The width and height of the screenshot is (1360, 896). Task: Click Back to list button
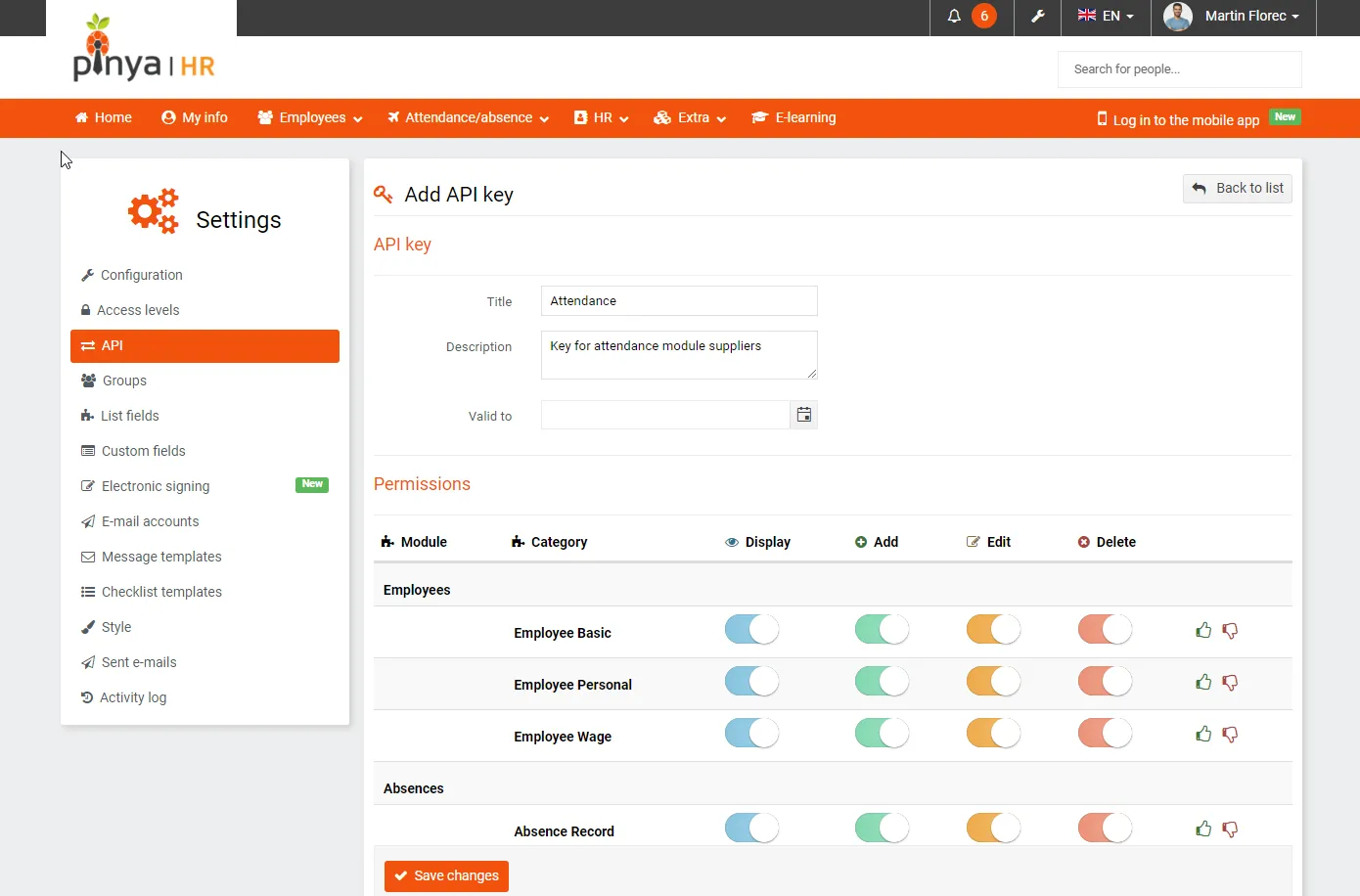1238,188
